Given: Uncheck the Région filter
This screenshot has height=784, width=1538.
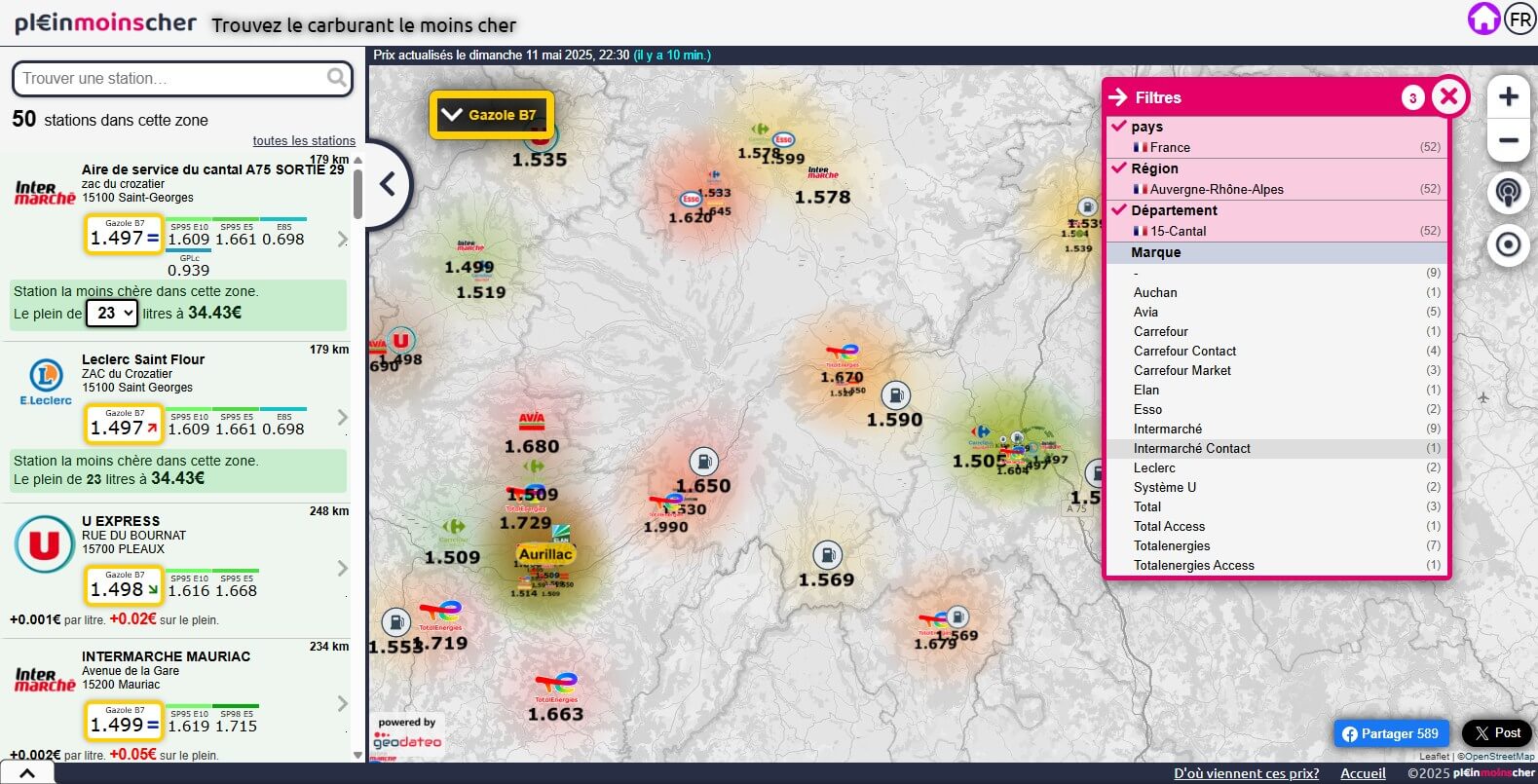Looking at the screenshot, I should point(1118,168).
